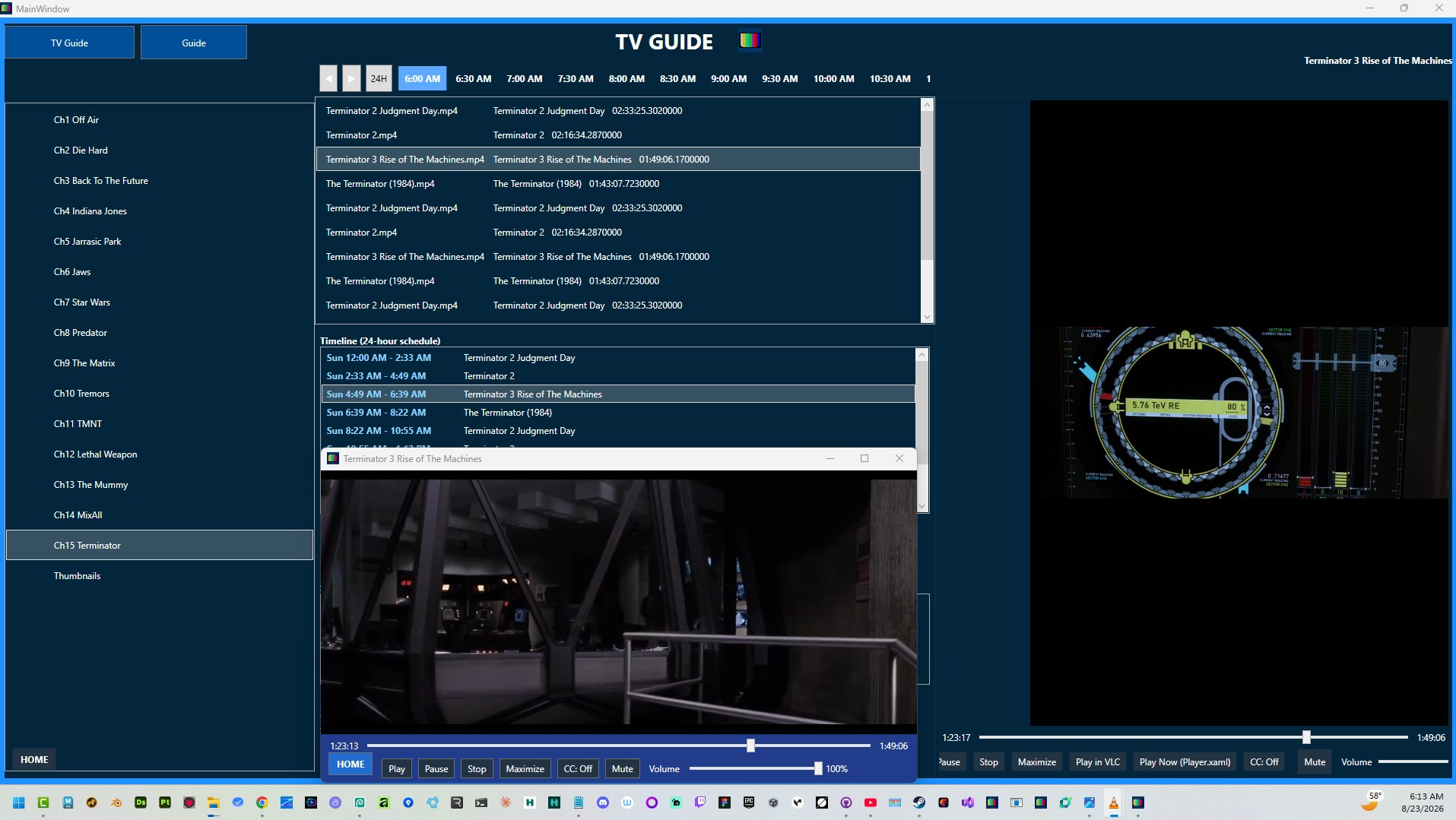Click the blue HOME button in popup player
The height and width of the screenshot is (820, 1456).
point(351,764)
